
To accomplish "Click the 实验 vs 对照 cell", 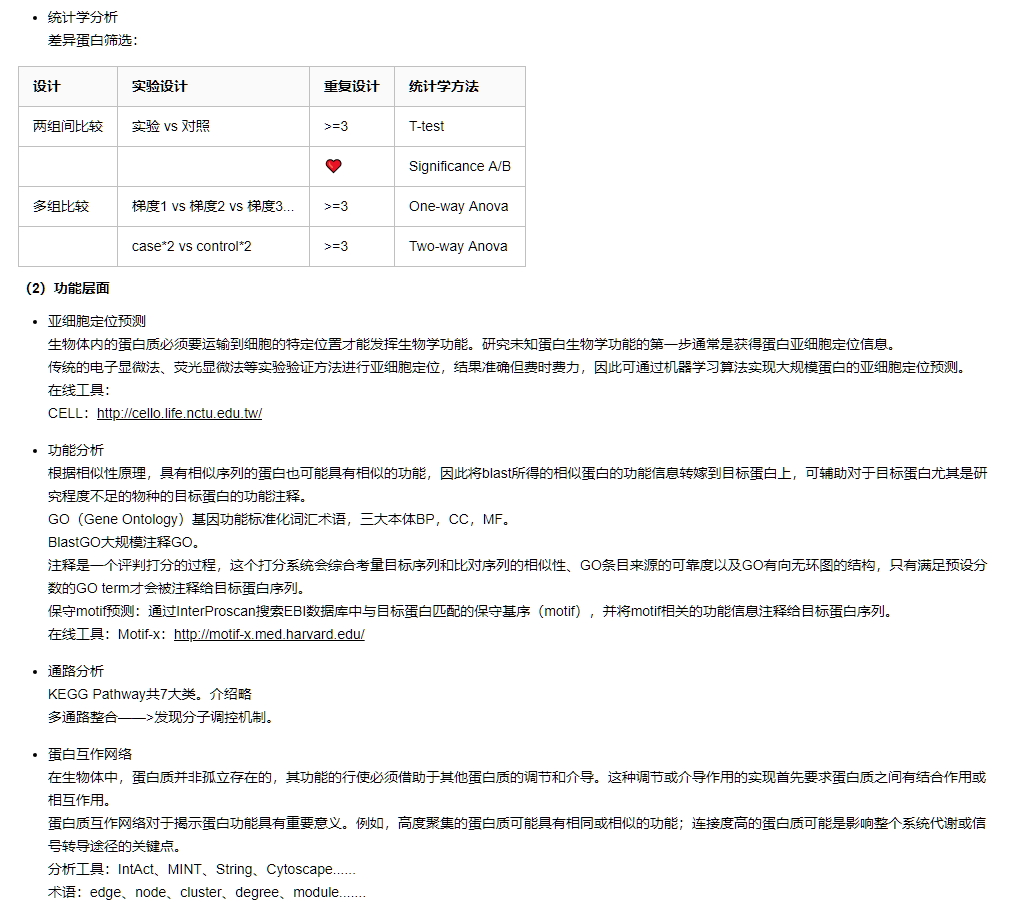I will pos(170,127).
